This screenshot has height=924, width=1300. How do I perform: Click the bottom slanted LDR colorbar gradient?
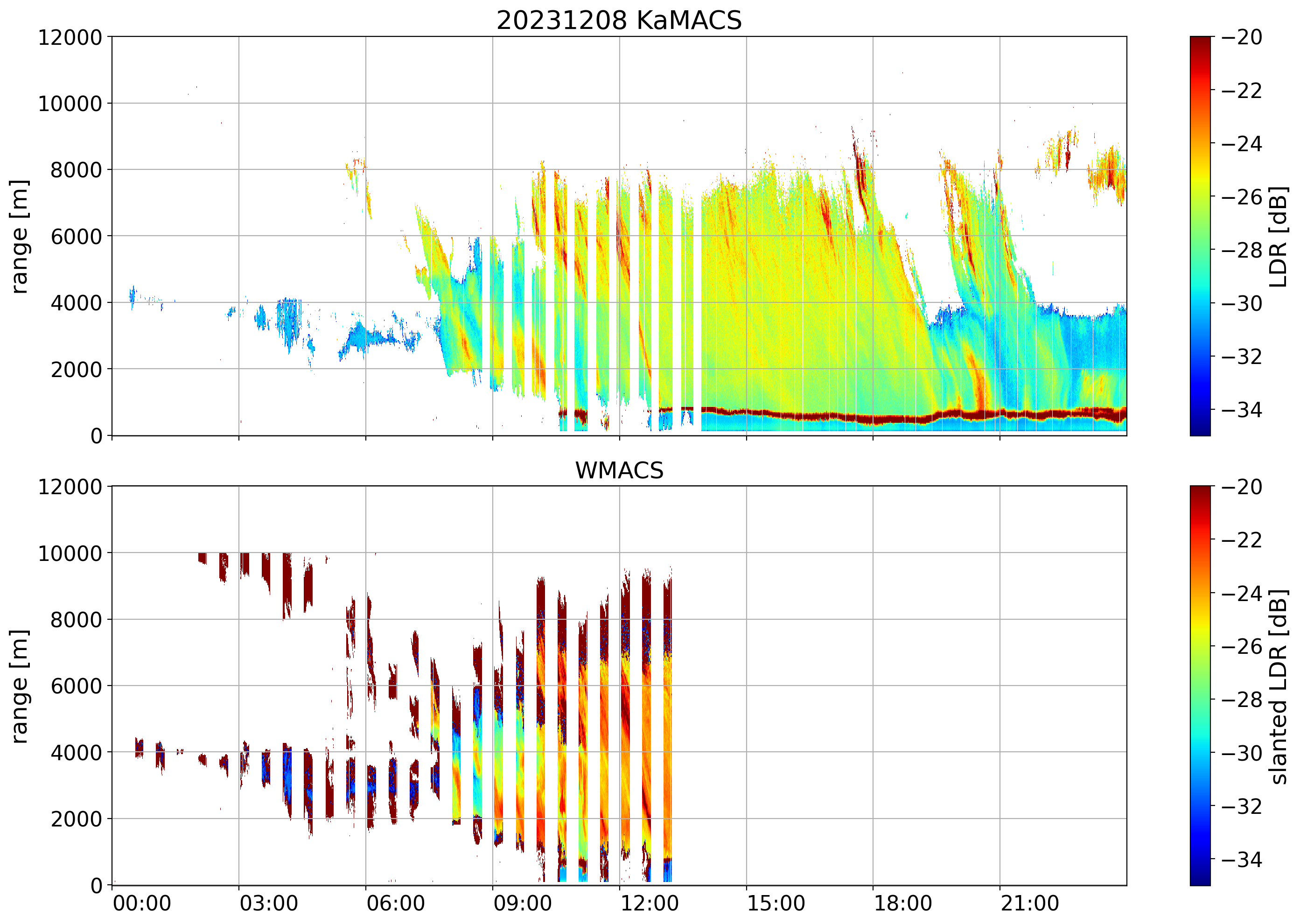point(1200,686)
